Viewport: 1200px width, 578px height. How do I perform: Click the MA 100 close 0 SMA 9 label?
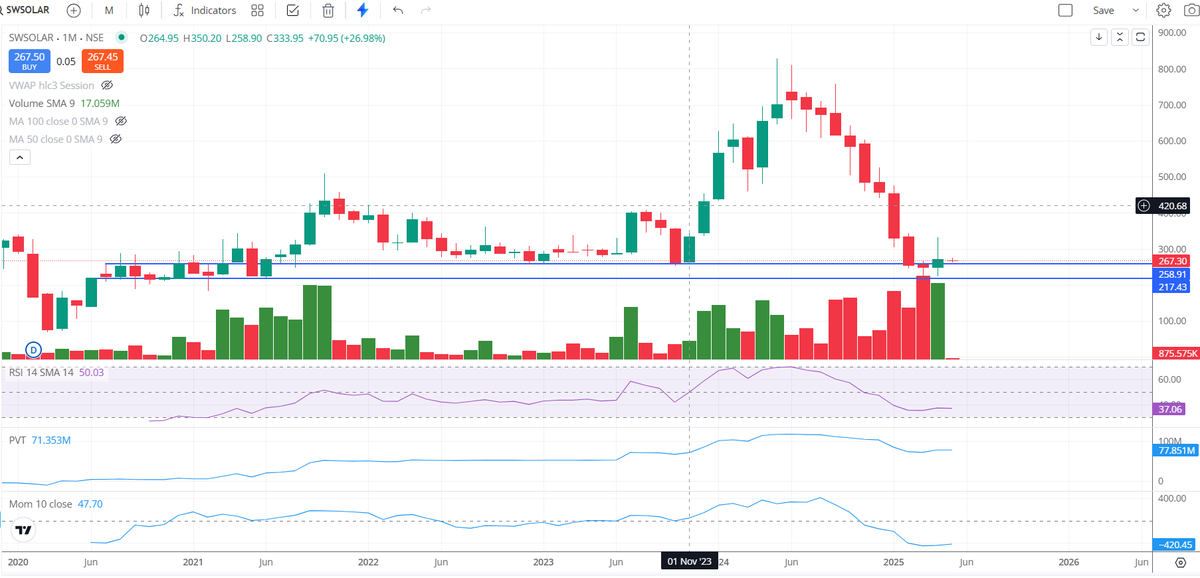[x=59, y=121]
